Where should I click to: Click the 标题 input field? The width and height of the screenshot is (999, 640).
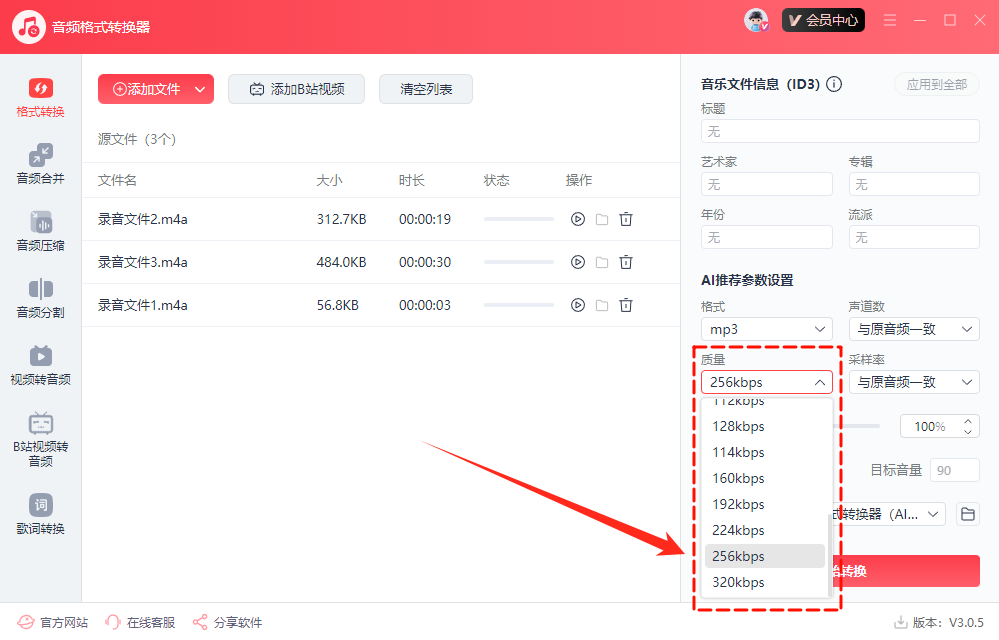(x=840, y=131)
